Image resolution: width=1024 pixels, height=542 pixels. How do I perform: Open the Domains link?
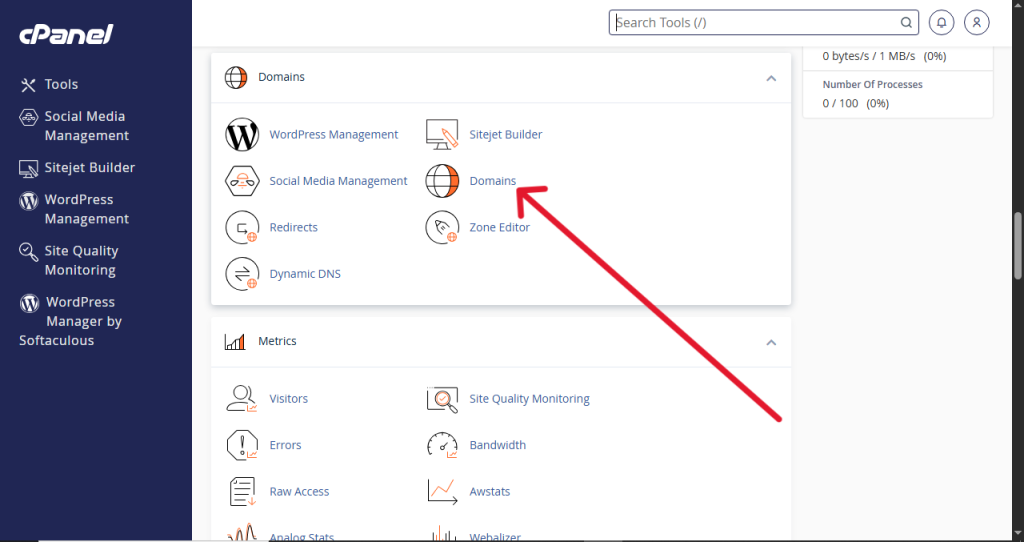pos(492,181)
